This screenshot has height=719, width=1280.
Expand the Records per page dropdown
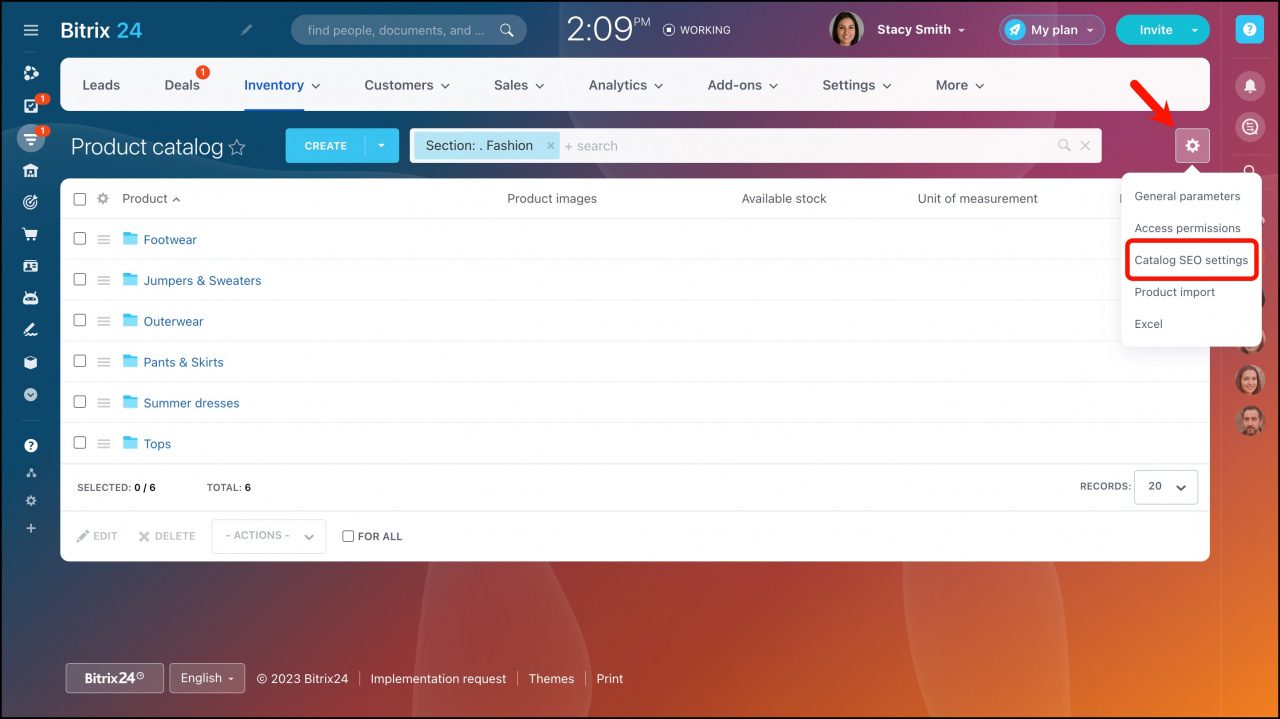[x=1166, y=487]
